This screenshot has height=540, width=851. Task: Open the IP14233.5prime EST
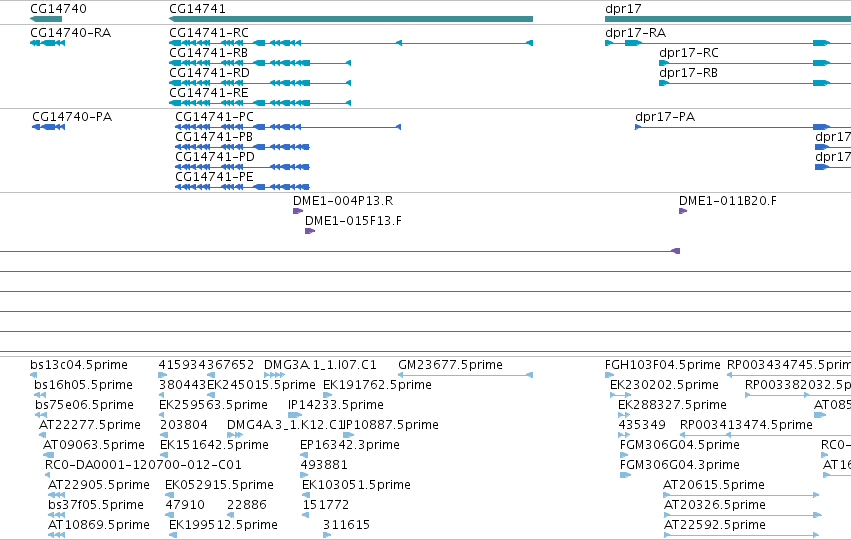[x=336, y=405]
